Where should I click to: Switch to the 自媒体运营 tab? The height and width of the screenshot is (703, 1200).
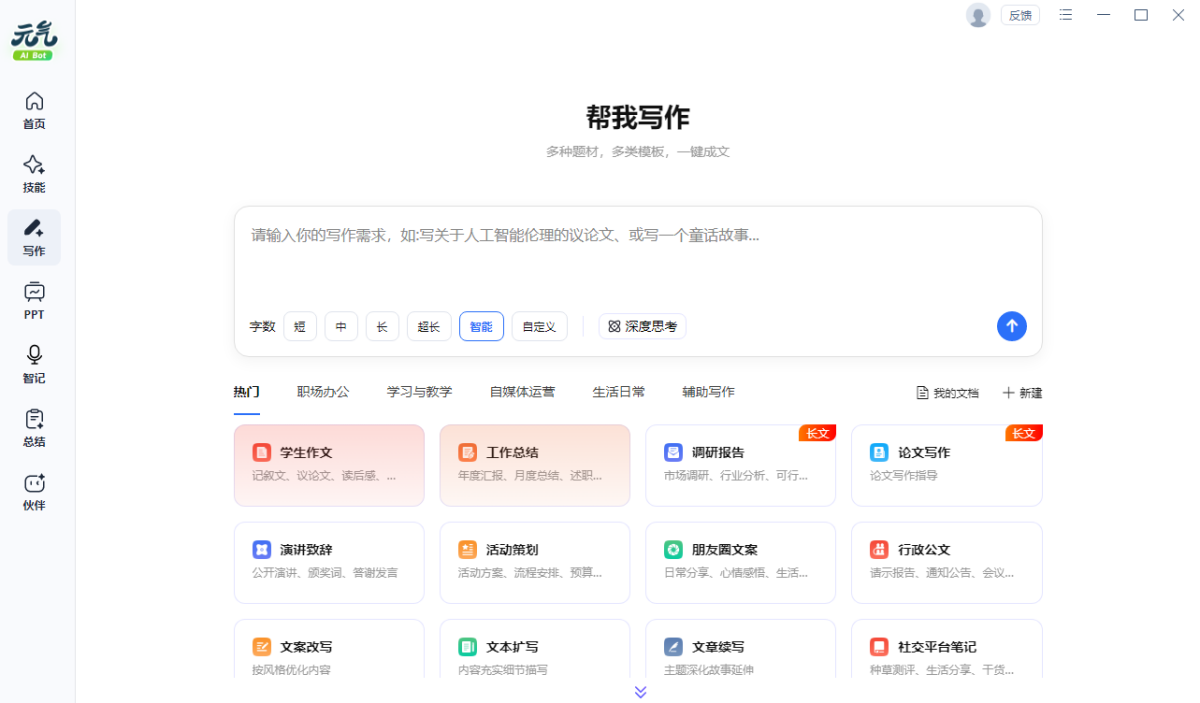(522, 392)
